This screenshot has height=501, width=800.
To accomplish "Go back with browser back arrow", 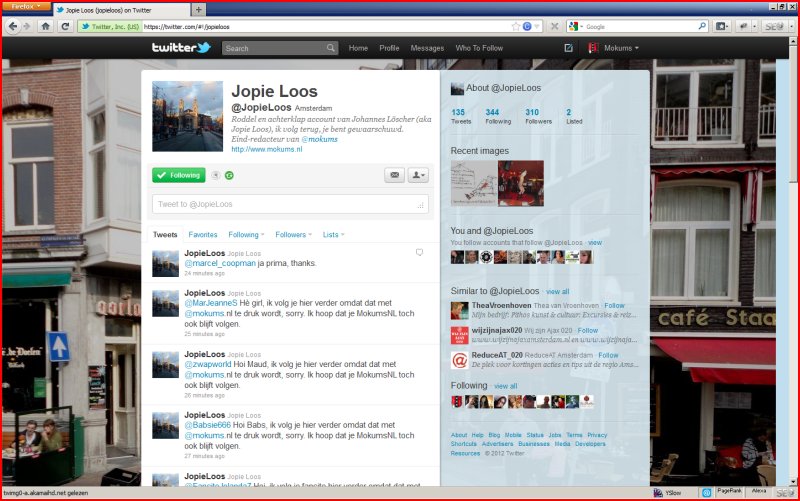I will coord(13,26).
